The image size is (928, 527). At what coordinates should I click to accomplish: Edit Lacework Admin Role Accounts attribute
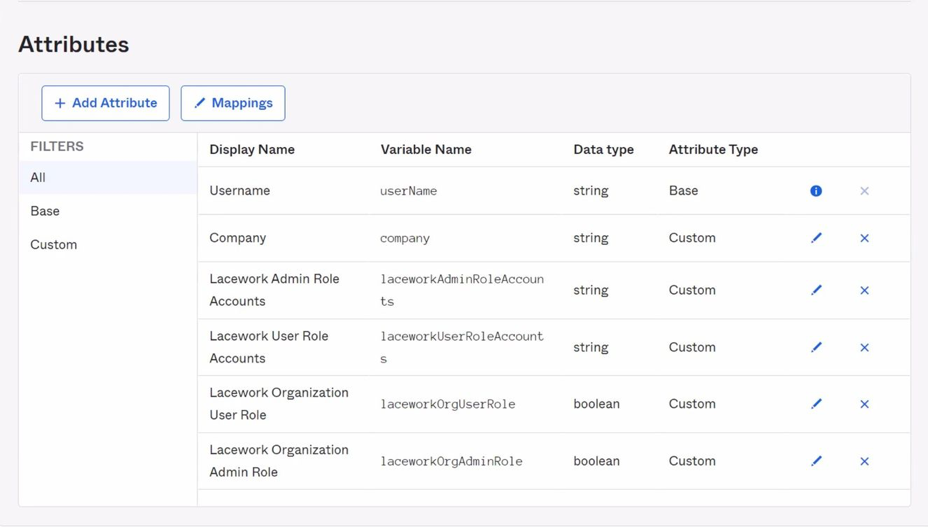coord(816,290)
